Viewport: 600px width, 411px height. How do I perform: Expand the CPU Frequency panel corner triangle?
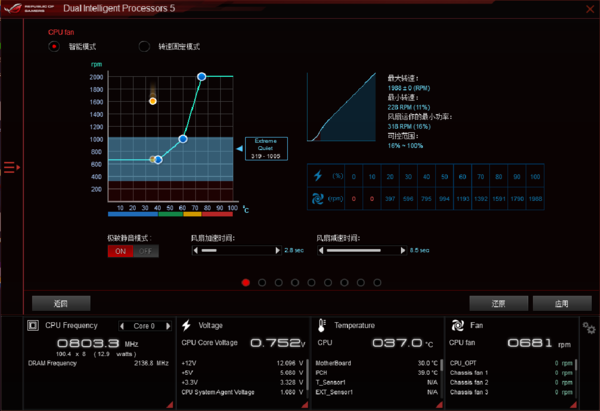pos(170,404)
